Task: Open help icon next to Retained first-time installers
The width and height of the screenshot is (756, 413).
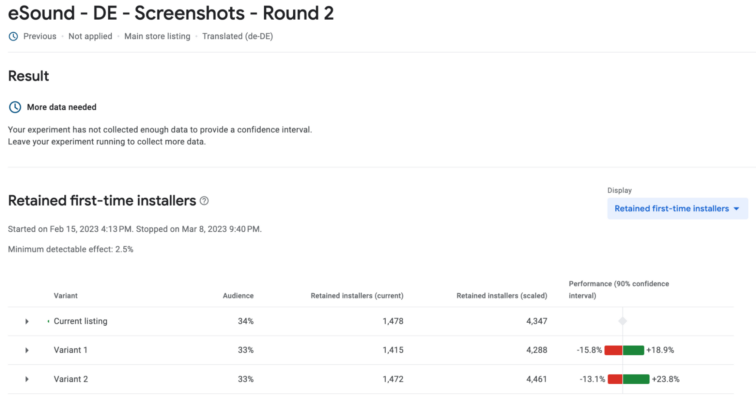Action: pyautogui.click(x=204, y=201)
